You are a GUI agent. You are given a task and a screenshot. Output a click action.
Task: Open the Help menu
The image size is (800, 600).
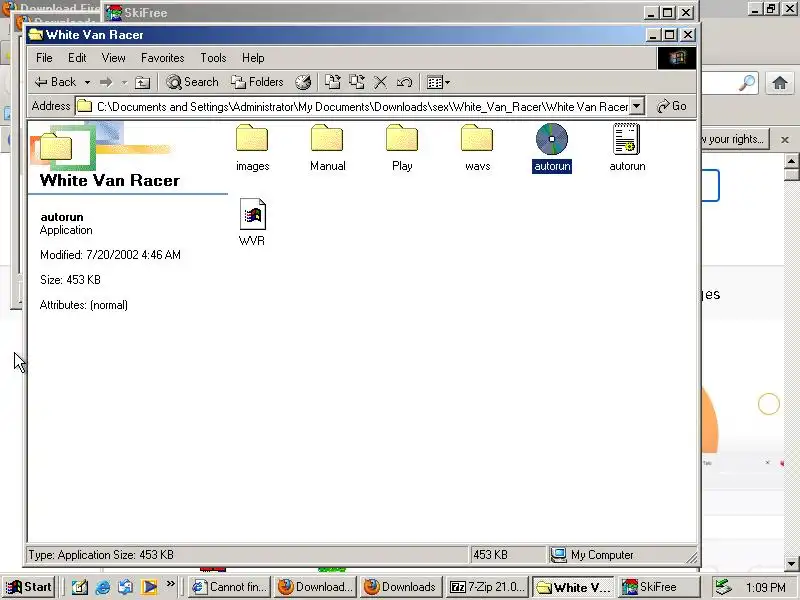253,58
